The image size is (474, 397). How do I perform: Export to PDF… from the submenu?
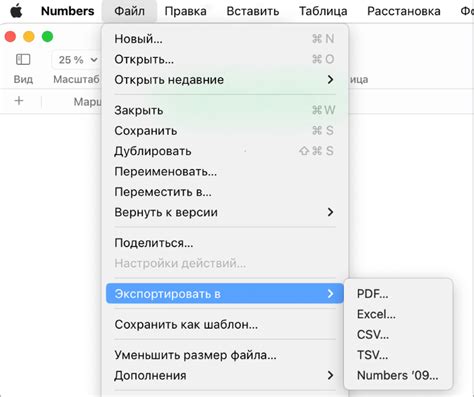(x=398, y=294)
